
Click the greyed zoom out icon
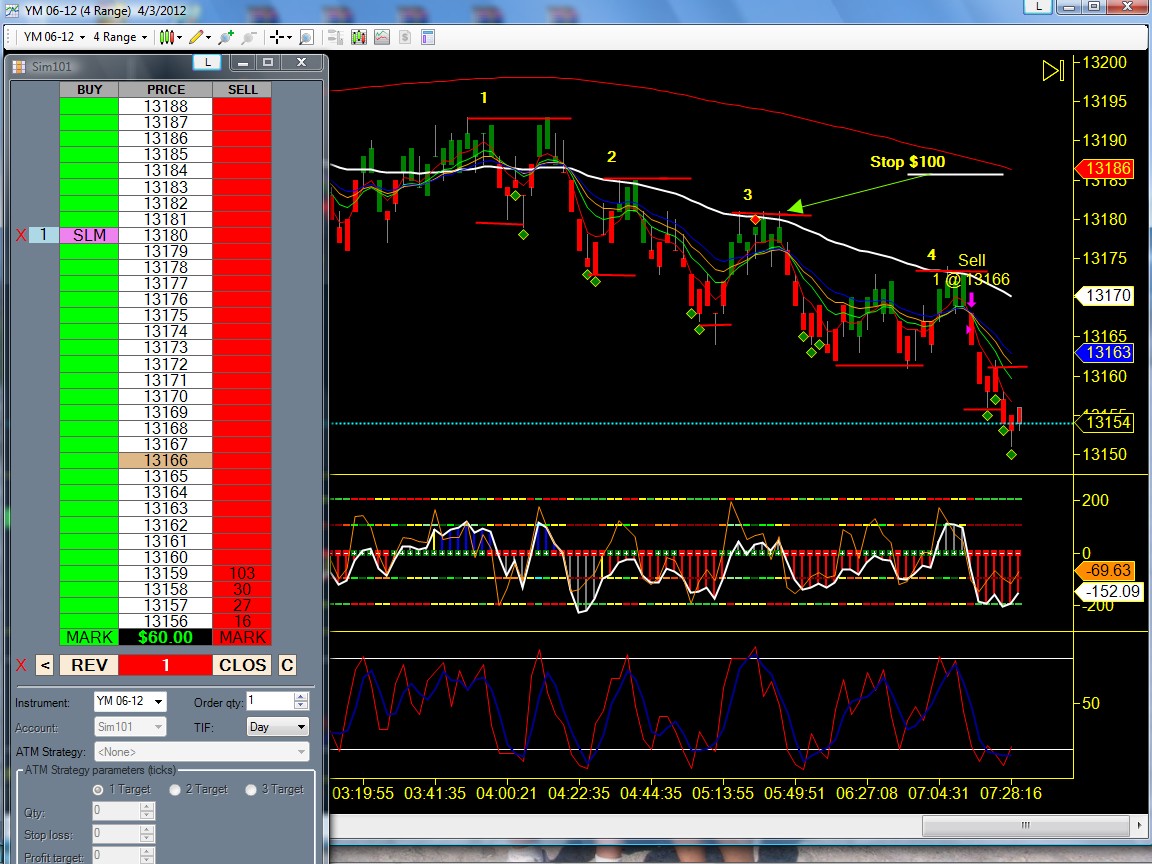tap(250, 37)
